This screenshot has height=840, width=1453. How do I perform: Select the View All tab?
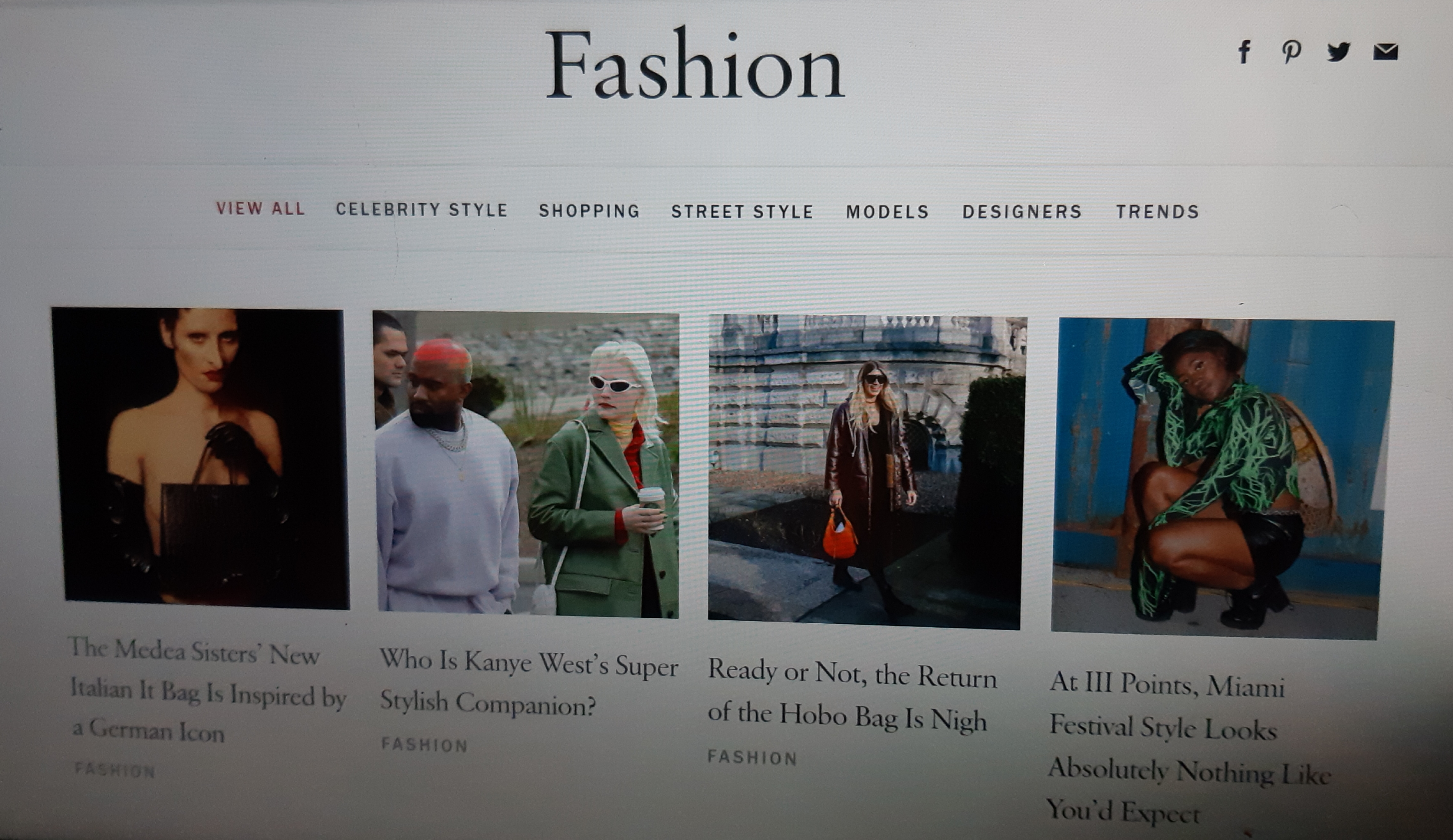click(260, 209)
